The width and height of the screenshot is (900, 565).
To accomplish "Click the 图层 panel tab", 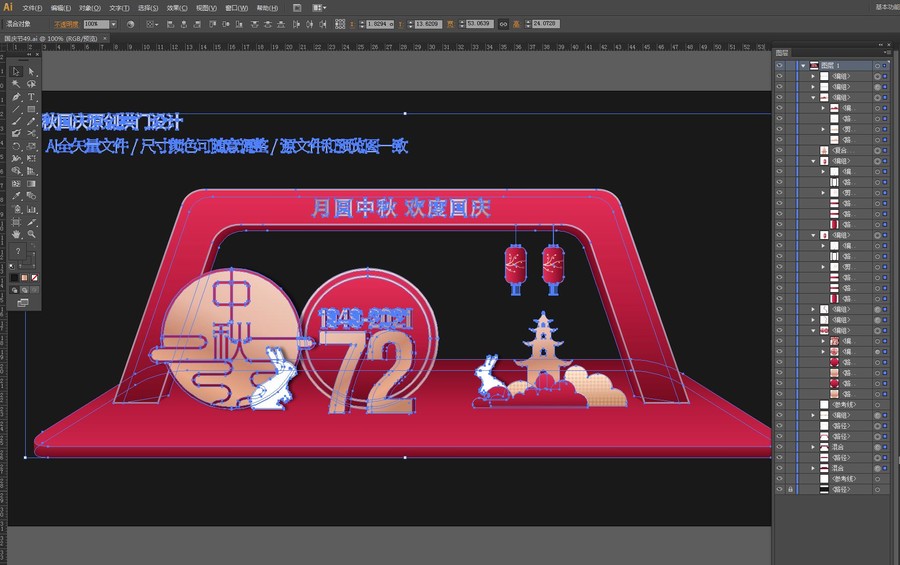I will click(x=782, y=53).
